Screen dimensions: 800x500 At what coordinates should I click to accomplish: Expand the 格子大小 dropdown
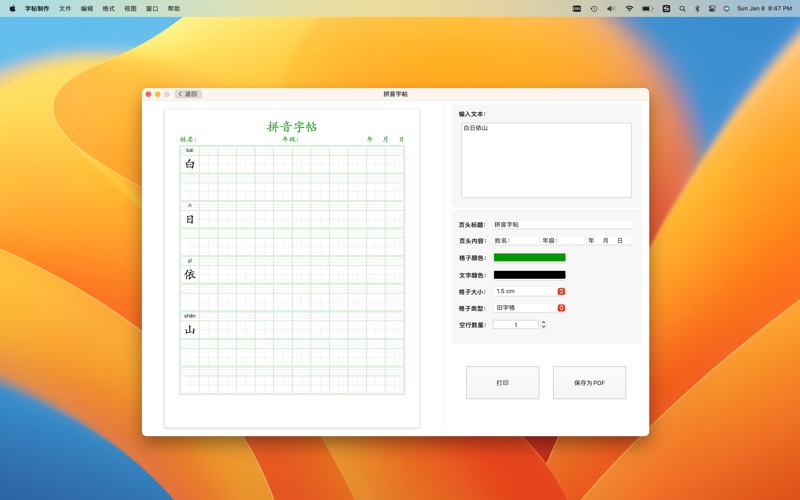561,291
